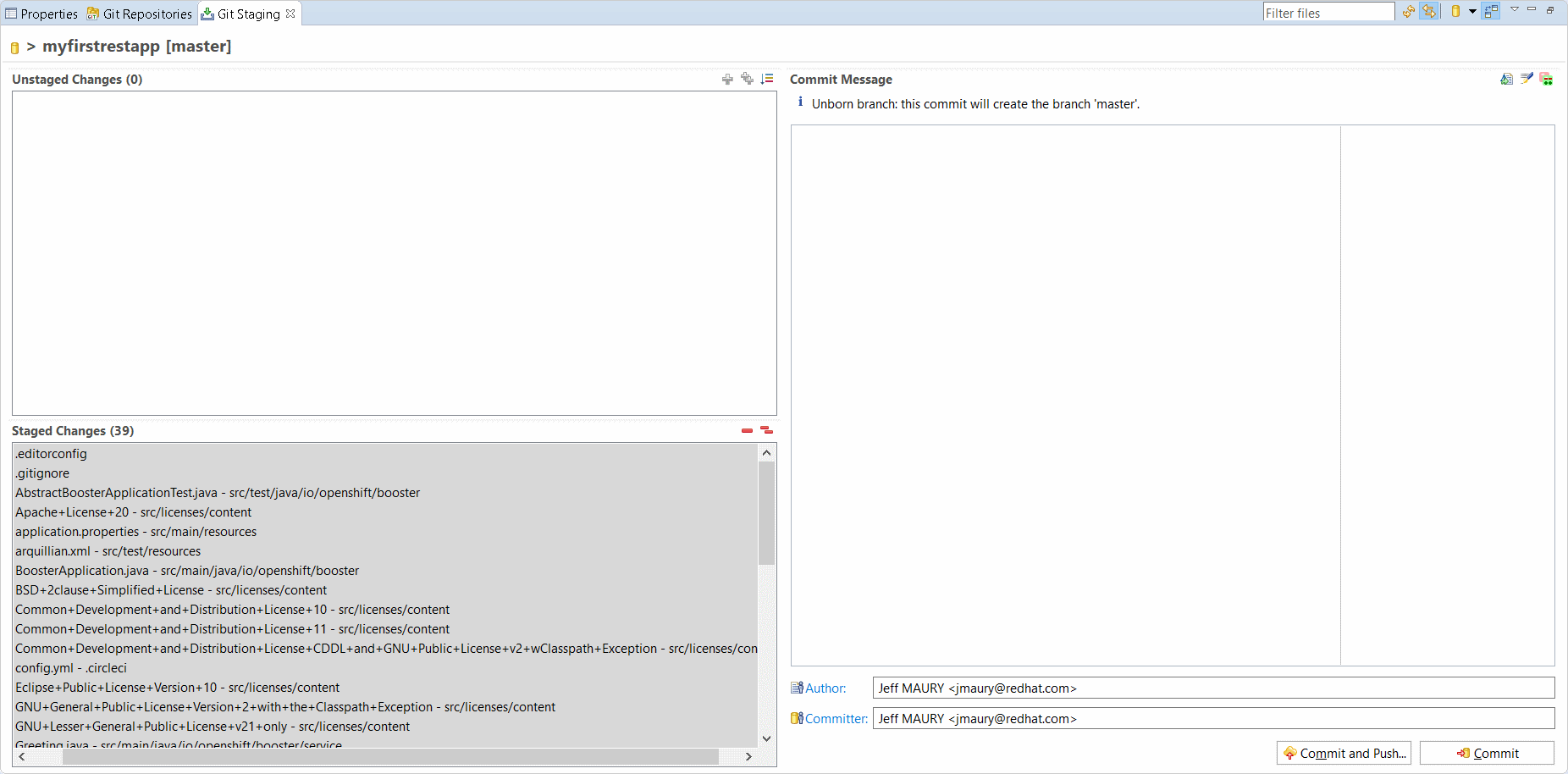Close the Git Staging tab
1568x774 pixels.
pos(290,14)
